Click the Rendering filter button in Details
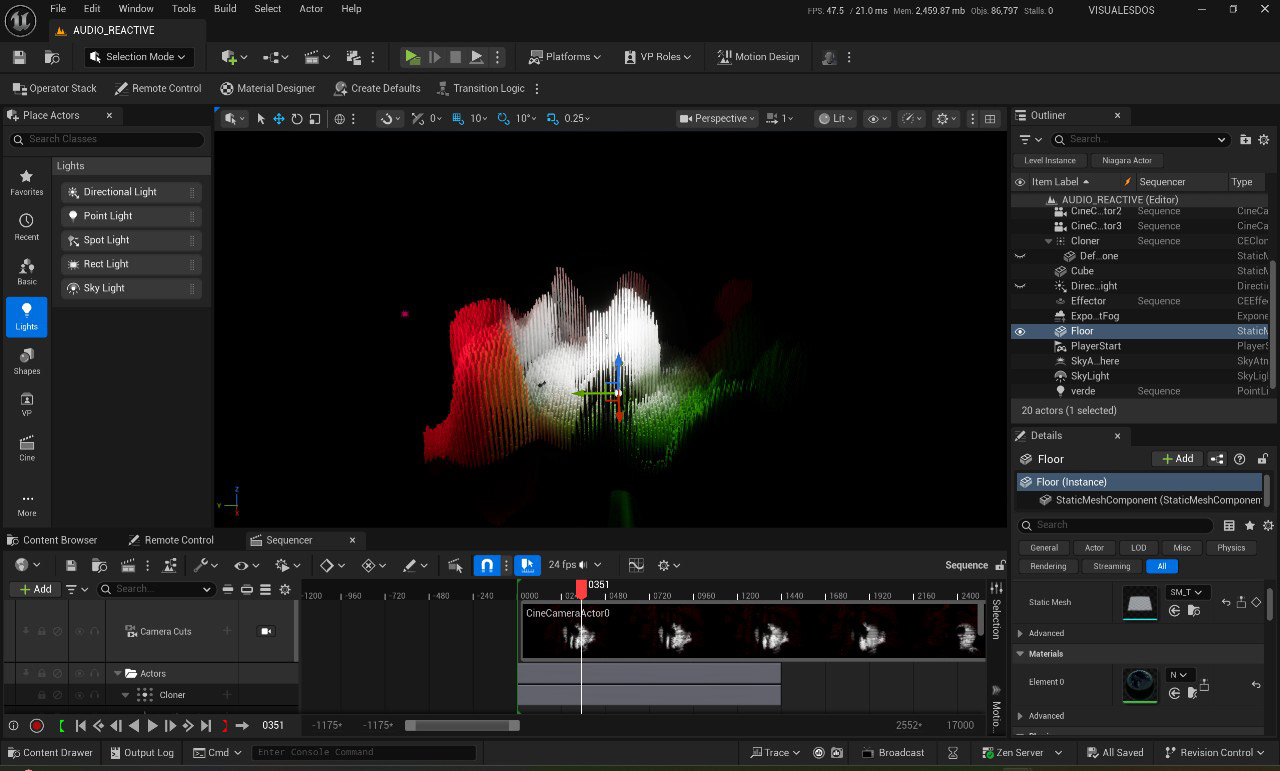1280x771 pixels. click(x=1048, y=566)
